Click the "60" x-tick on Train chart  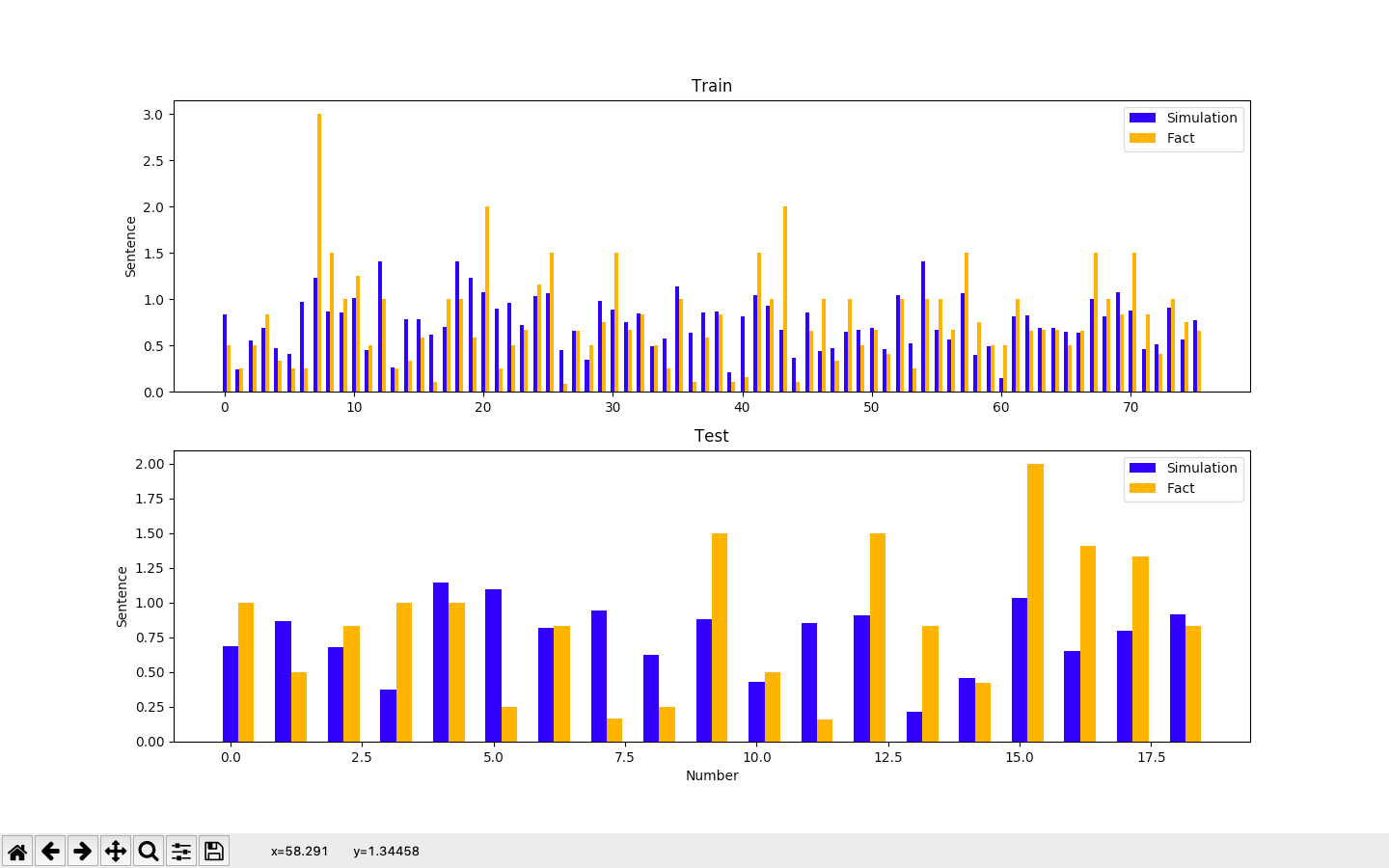[x=1001, y=407]
